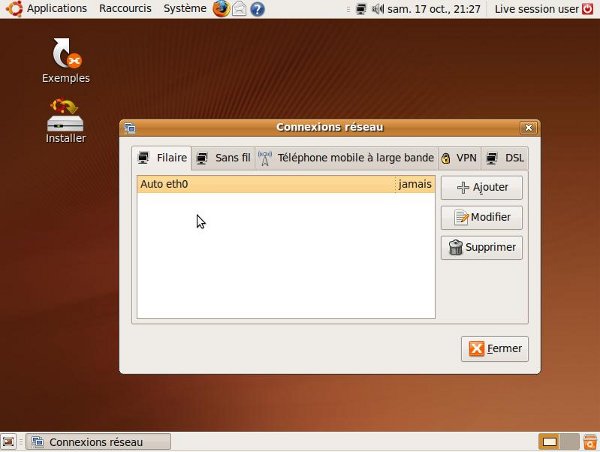Click the red power button icon
Image resolution: width=600 pixels, height=452 pixels.
(x=588, y=9)
